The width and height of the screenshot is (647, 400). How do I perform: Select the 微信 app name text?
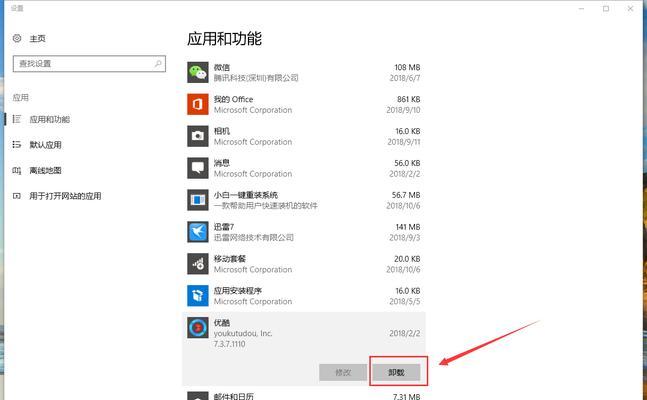click(222, 67)
